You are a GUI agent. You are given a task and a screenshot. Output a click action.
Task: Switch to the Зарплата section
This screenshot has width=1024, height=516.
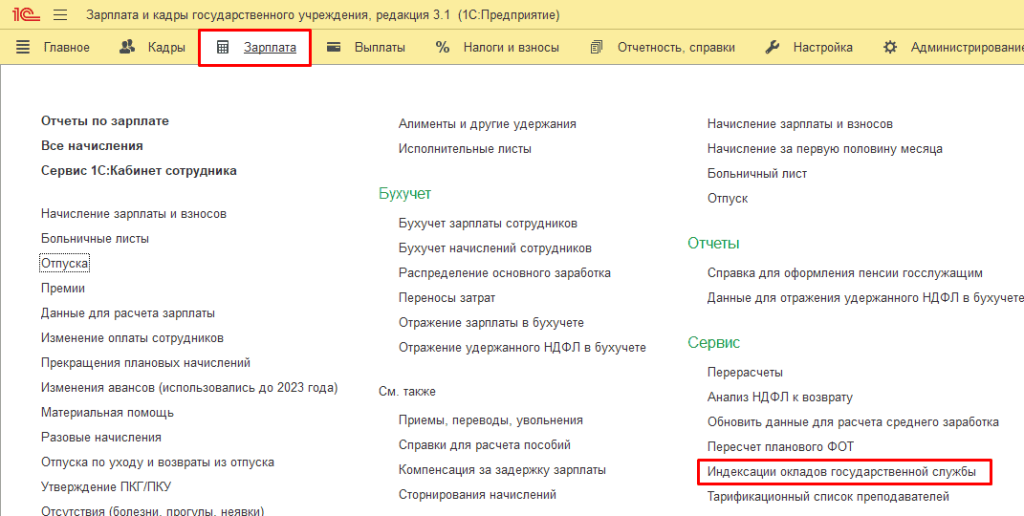click(270, 47)
